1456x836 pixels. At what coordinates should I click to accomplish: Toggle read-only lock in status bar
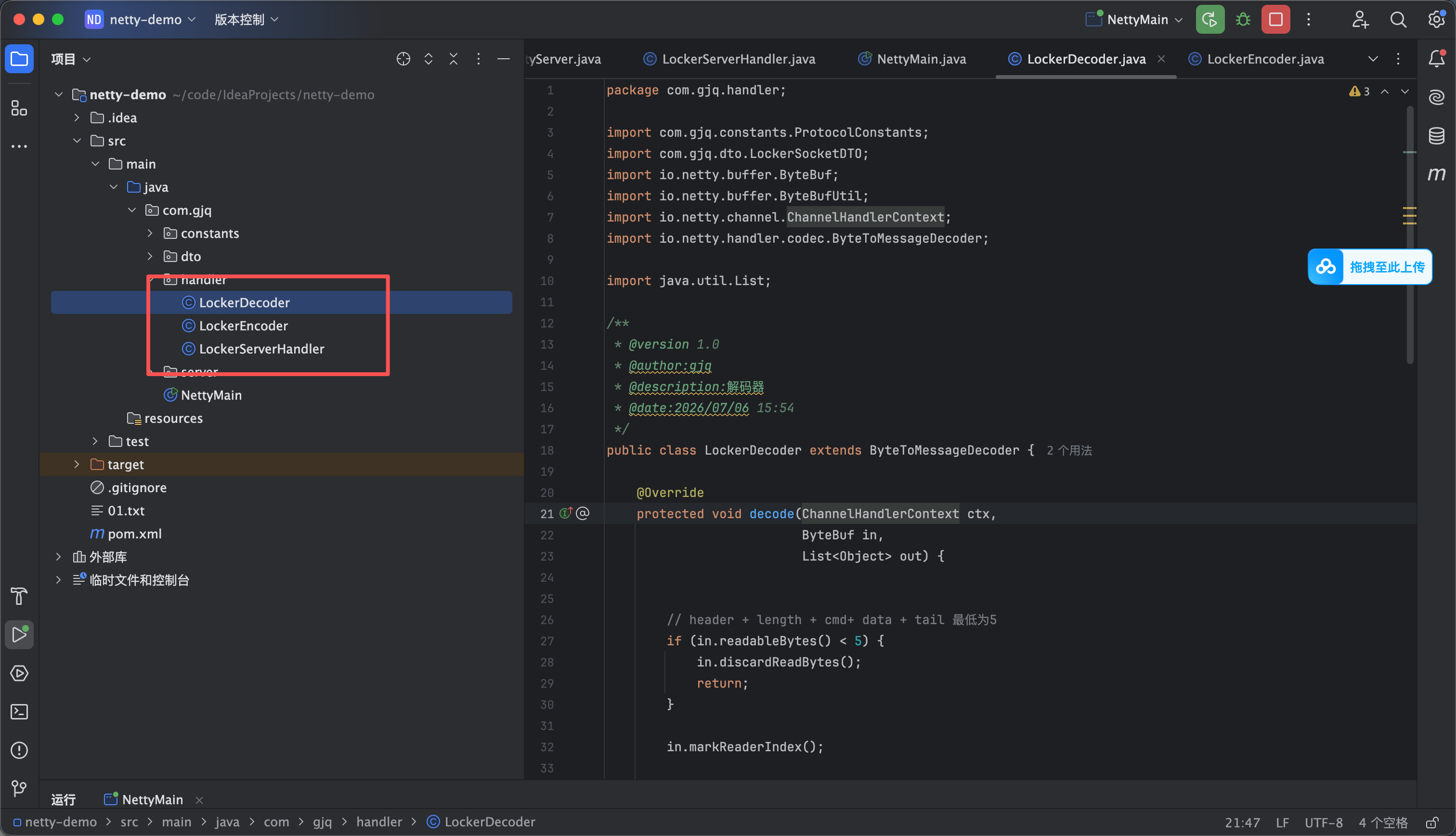point(1432,822)
